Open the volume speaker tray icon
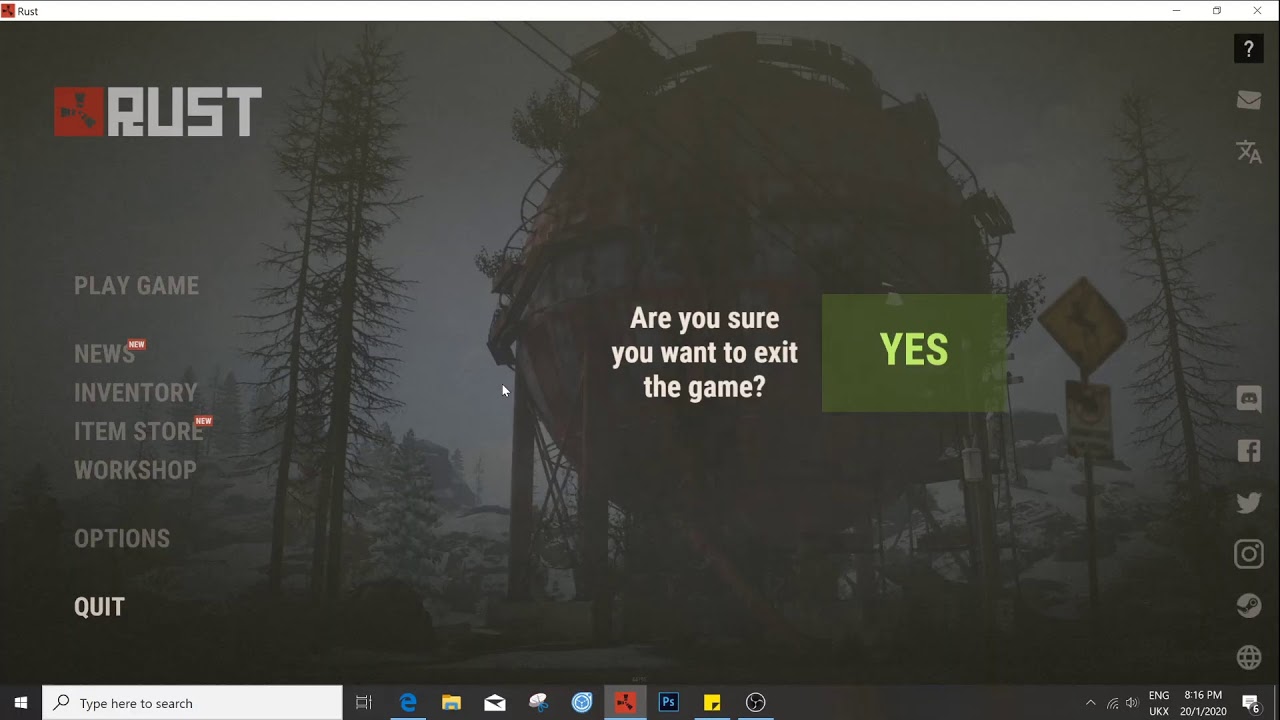This screenshot has height=720, width=1280. [x=1132, y=703]
